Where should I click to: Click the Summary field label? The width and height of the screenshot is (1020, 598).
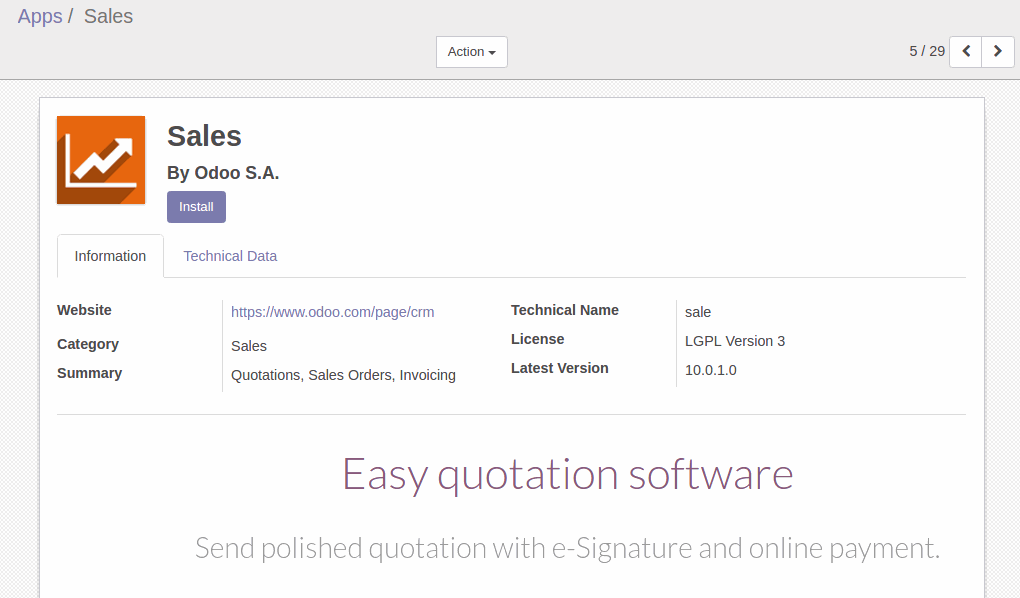click(x=89, y=374)
